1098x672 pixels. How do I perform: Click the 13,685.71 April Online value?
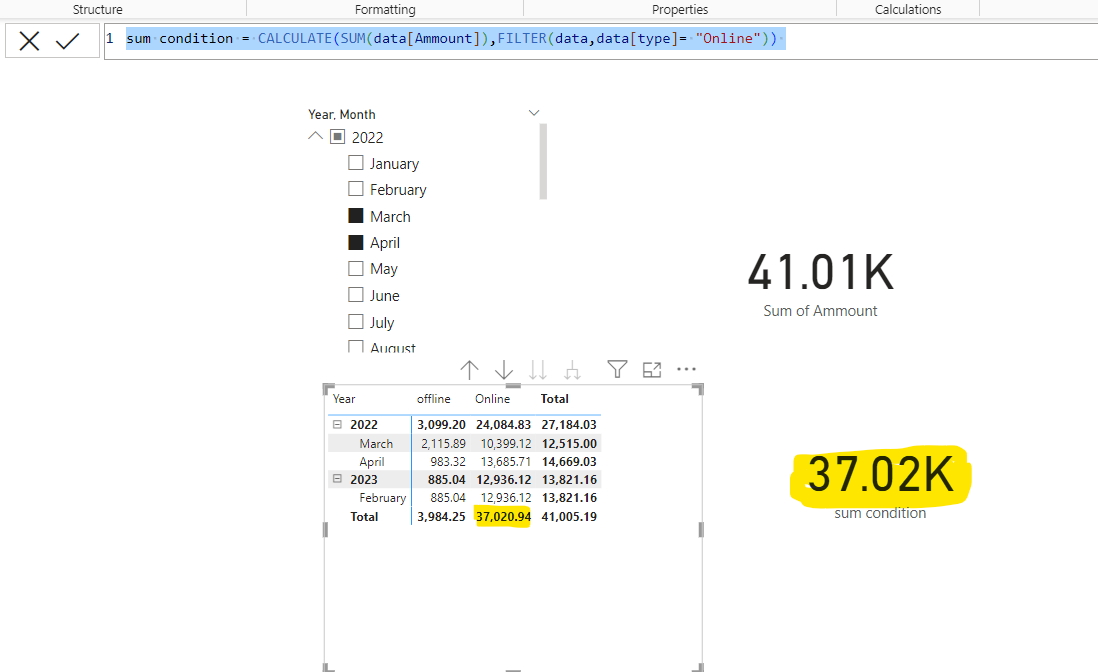(506, 461)
